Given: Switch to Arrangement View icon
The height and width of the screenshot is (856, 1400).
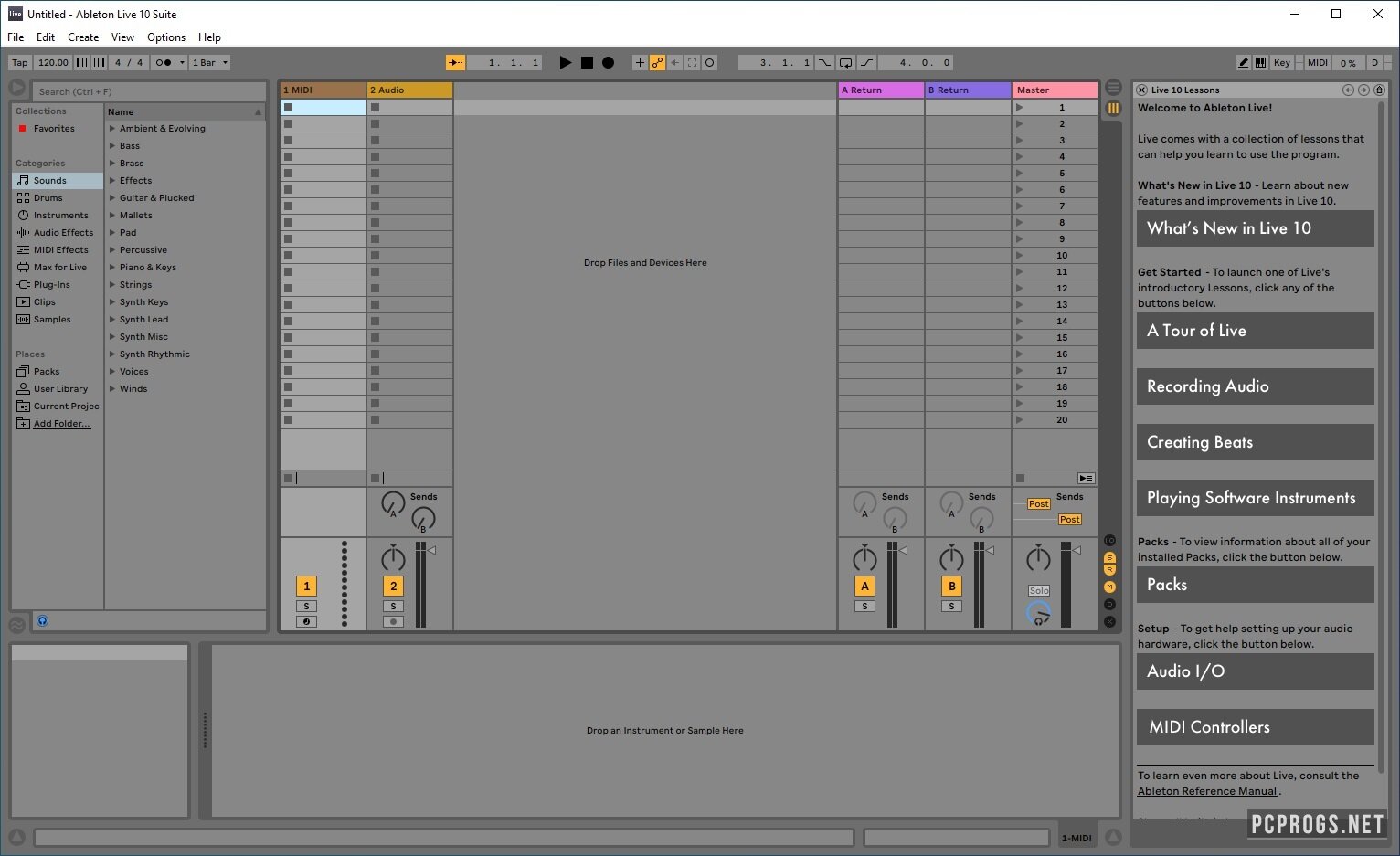Looking at the screenshot, I should (x=1113, y=88).
